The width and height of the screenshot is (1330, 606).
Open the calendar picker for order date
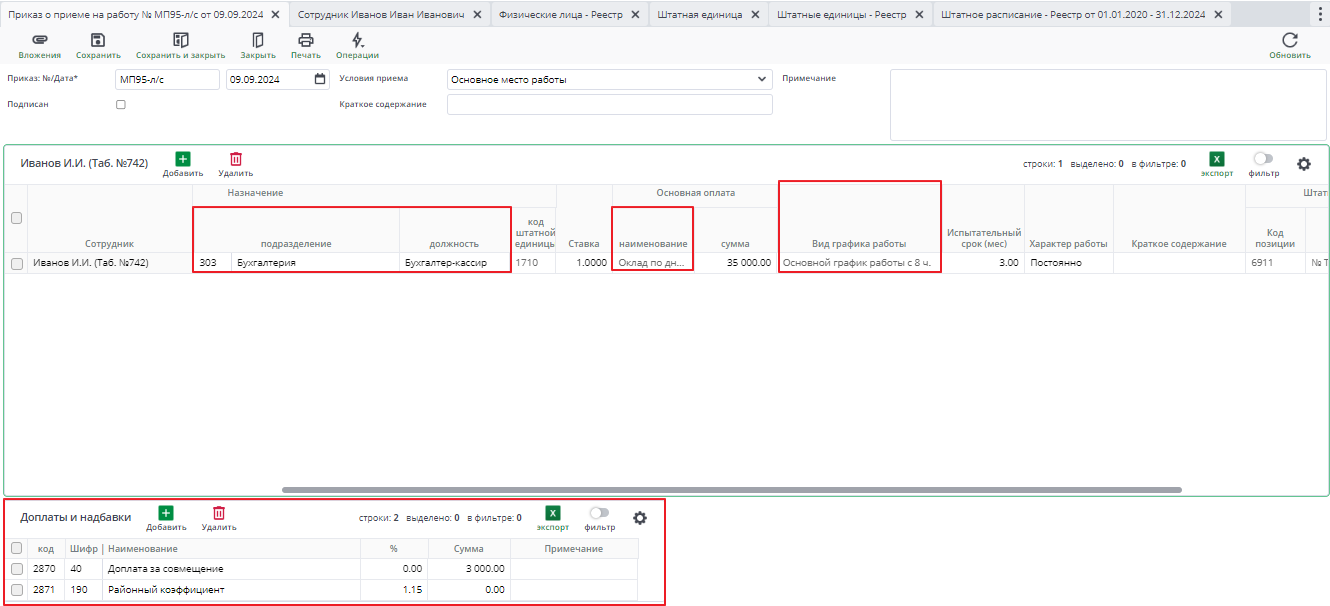[320, 79]
